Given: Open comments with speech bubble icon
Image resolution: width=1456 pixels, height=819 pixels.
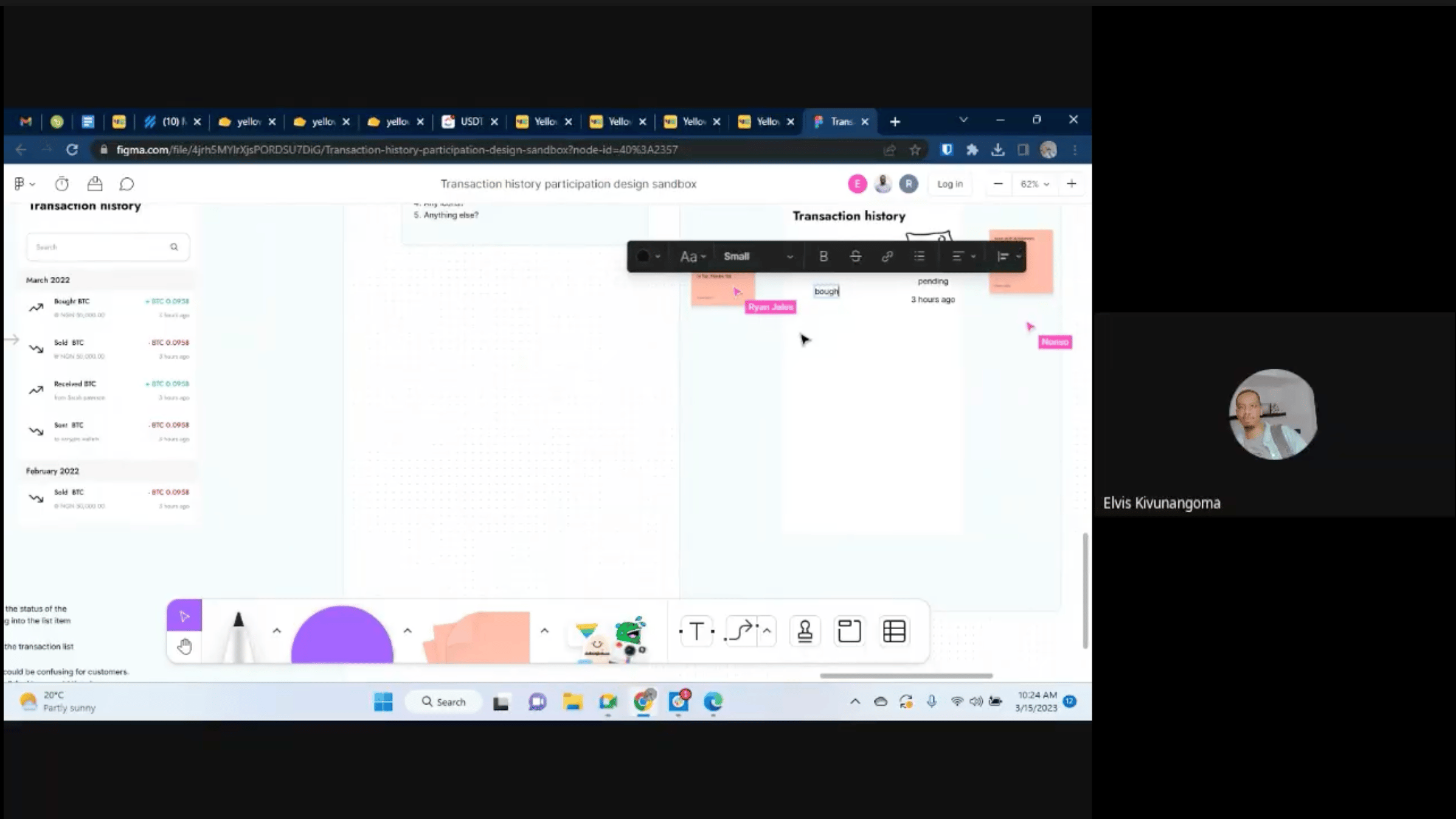Looking at the screenshot, I should (x=127, y=184).
